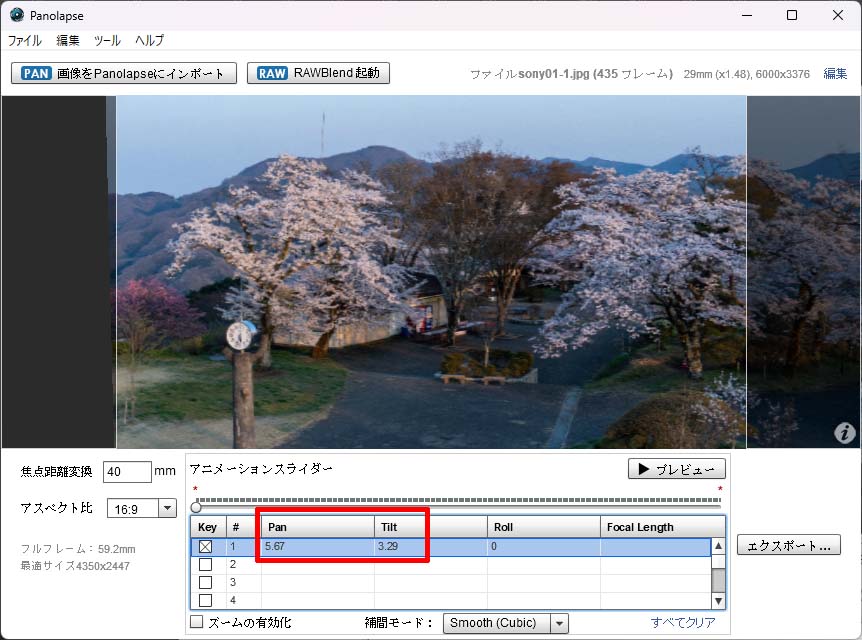The width and height of the screenshot is (862, 640).
Task: Open the 補間モード Smooth (Cubic) dropdown
Action: tap(505, 623)
